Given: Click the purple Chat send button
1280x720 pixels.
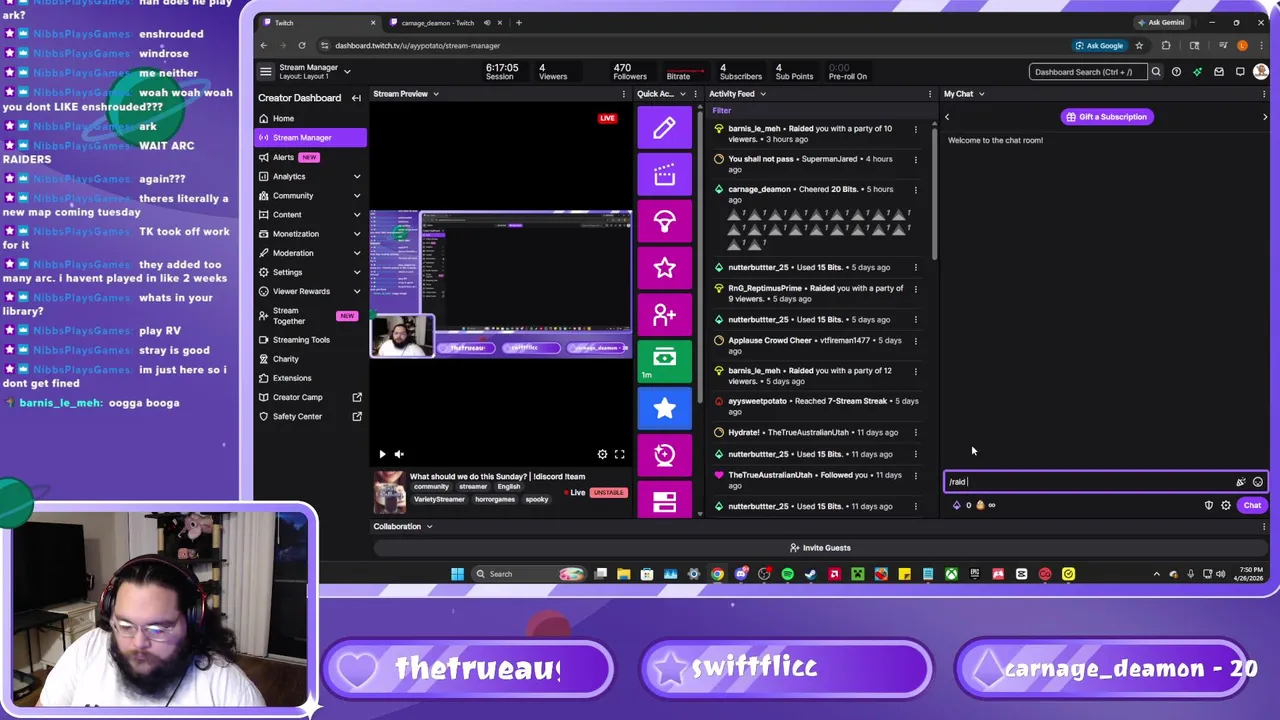Looking at the screenshot, I should (x=1252, y=505).
